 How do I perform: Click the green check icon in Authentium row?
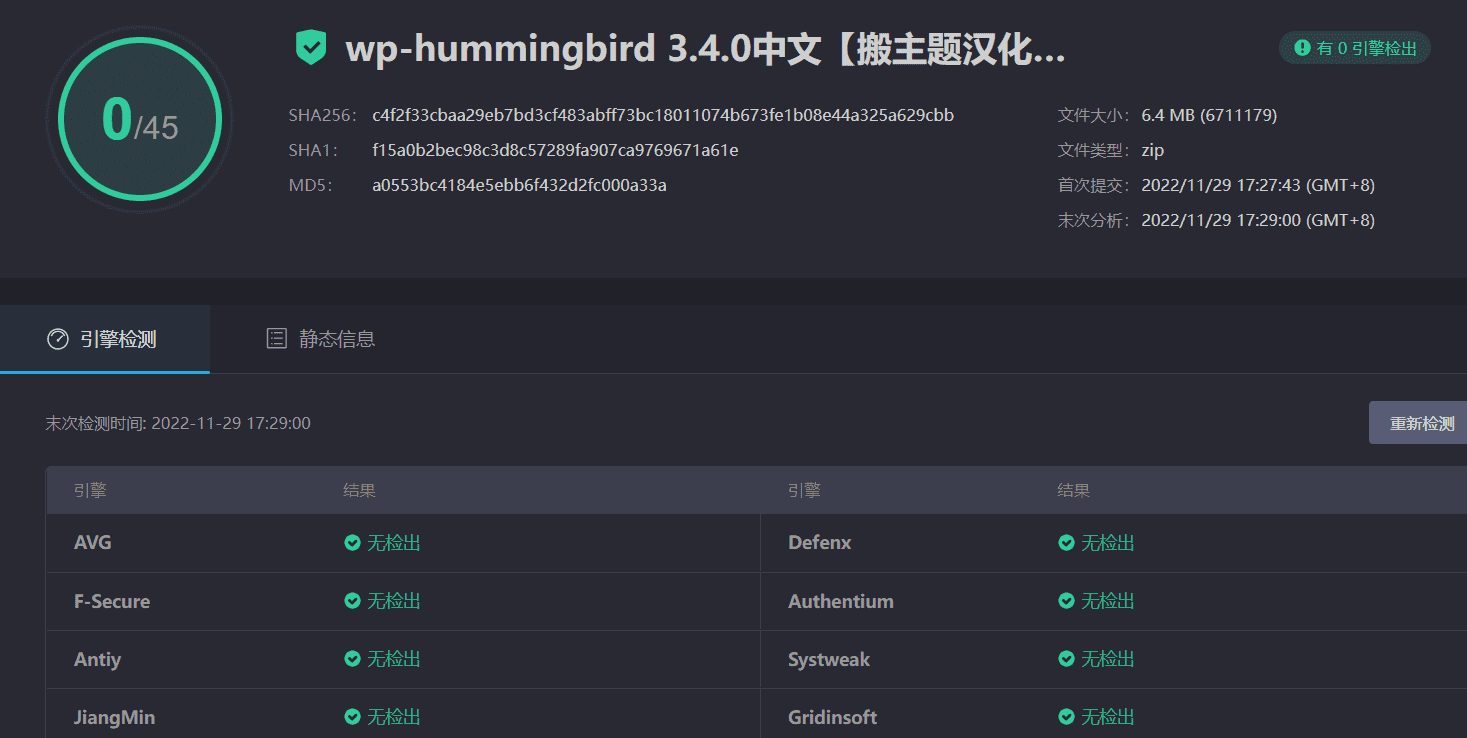1066,601
